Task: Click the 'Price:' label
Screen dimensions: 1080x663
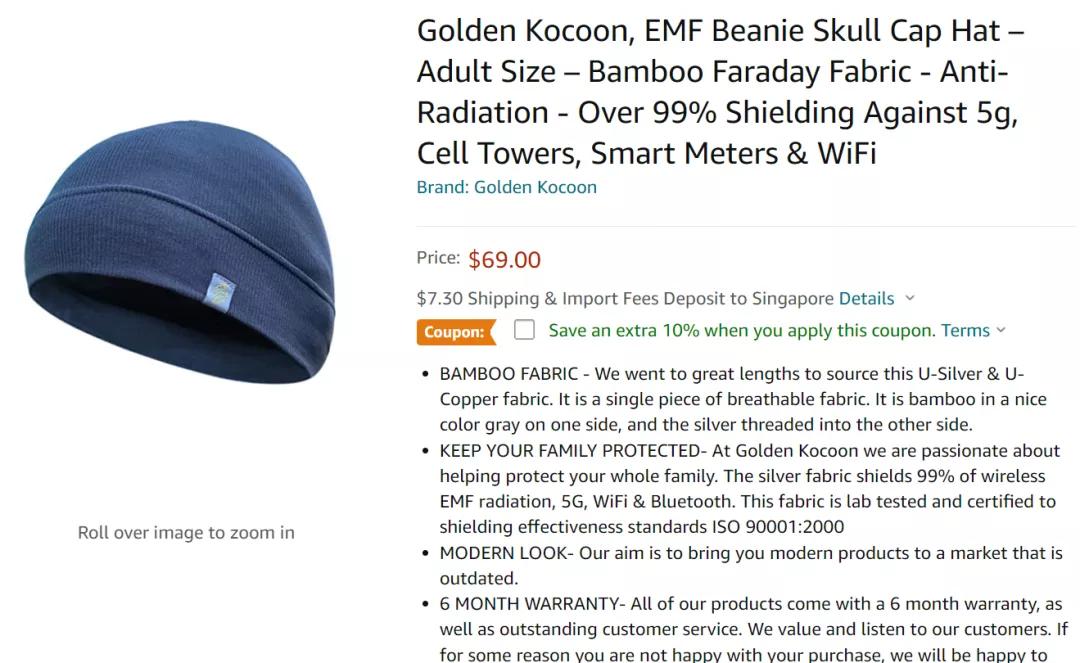Action: click(438, 258)
